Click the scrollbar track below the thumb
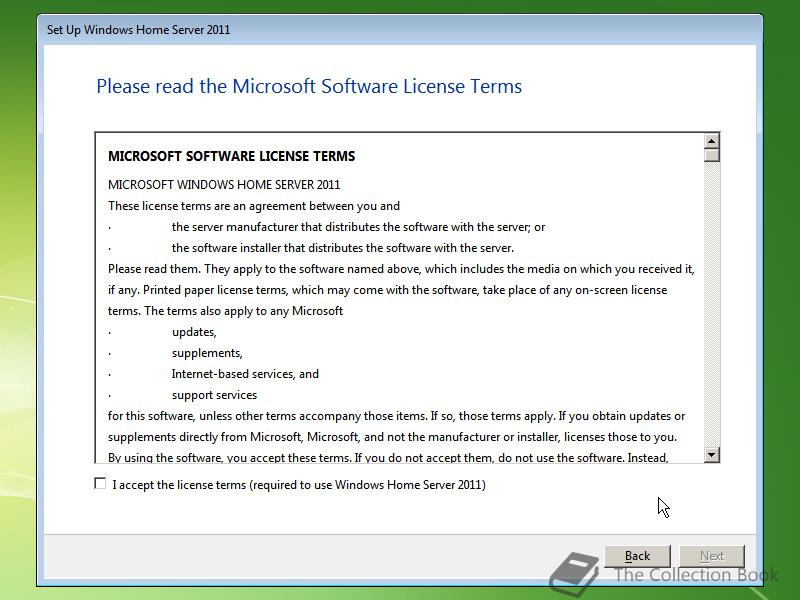 pos(711,304)
